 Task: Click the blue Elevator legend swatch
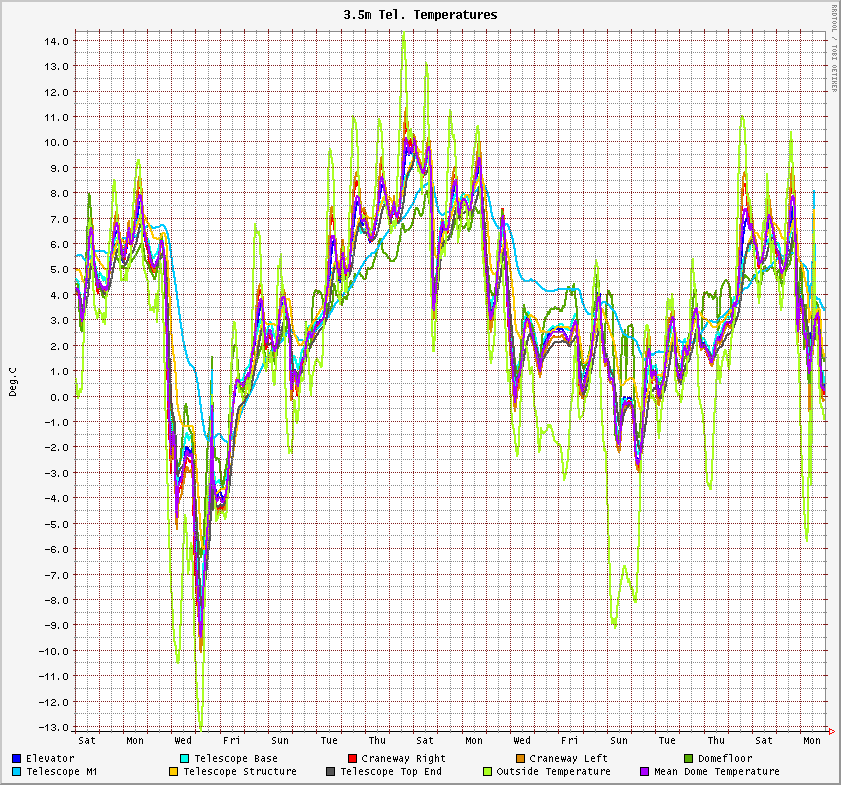point(17,759)
